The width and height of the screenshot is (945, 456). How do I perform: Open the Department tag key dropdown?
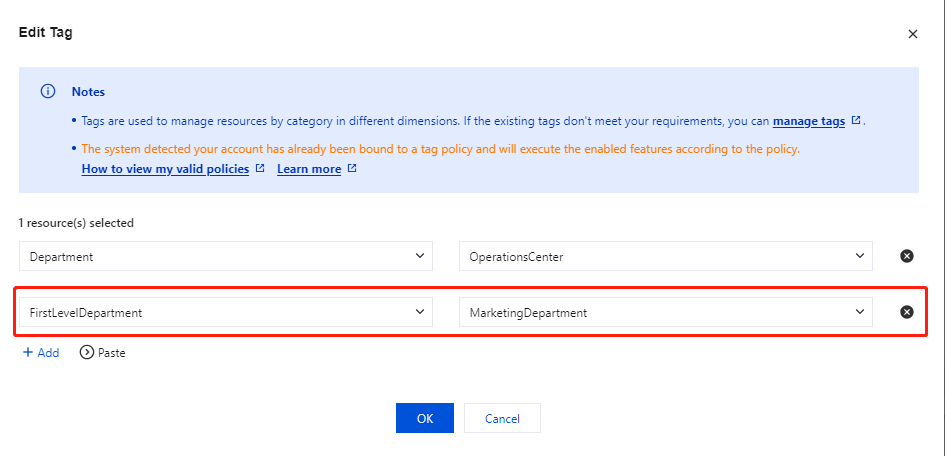pyautogui.click(x=226, y=256)
